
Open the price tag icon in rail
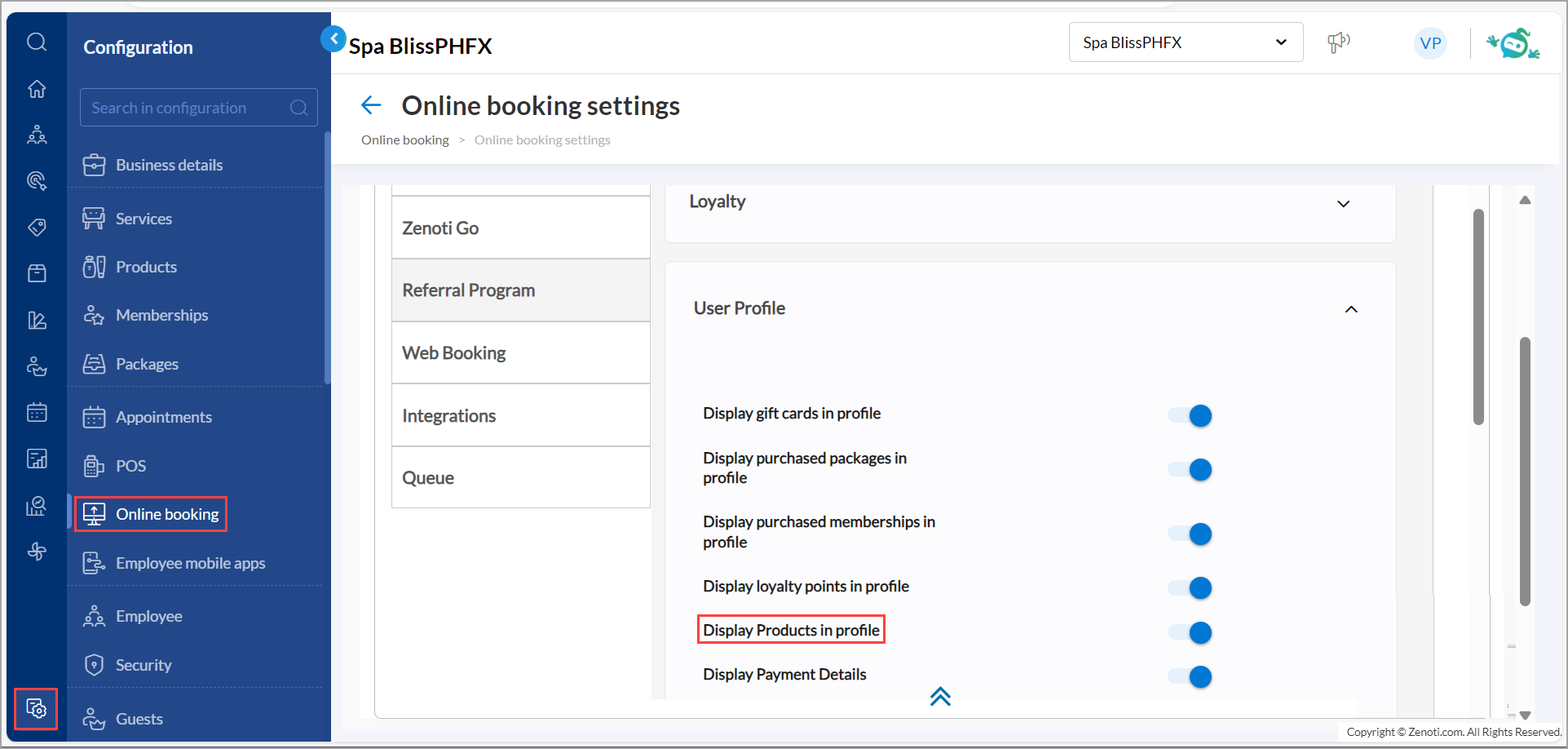37,227
